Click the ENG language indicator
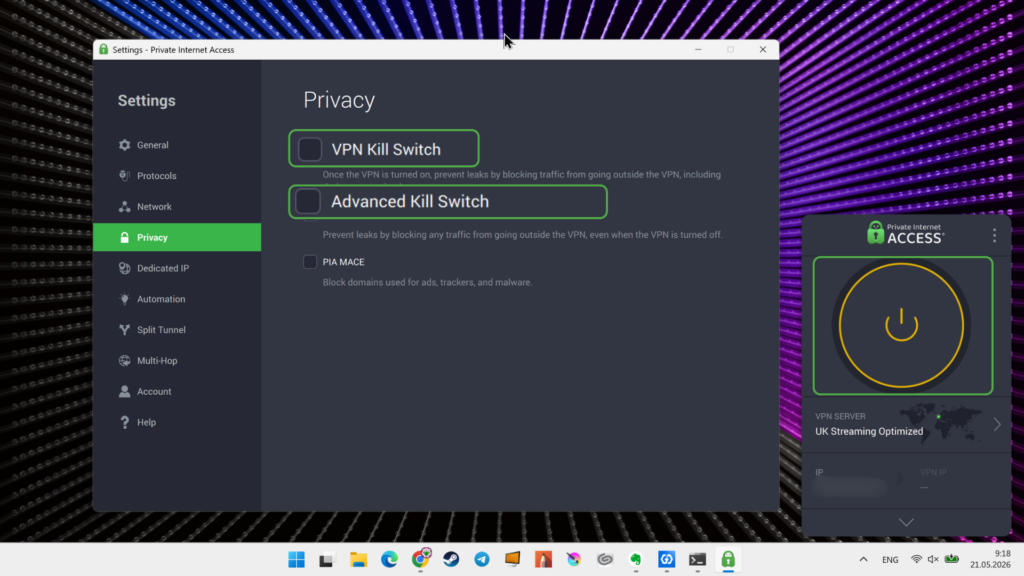Screen dimensions: 1024x576 (x=890, y=560)
